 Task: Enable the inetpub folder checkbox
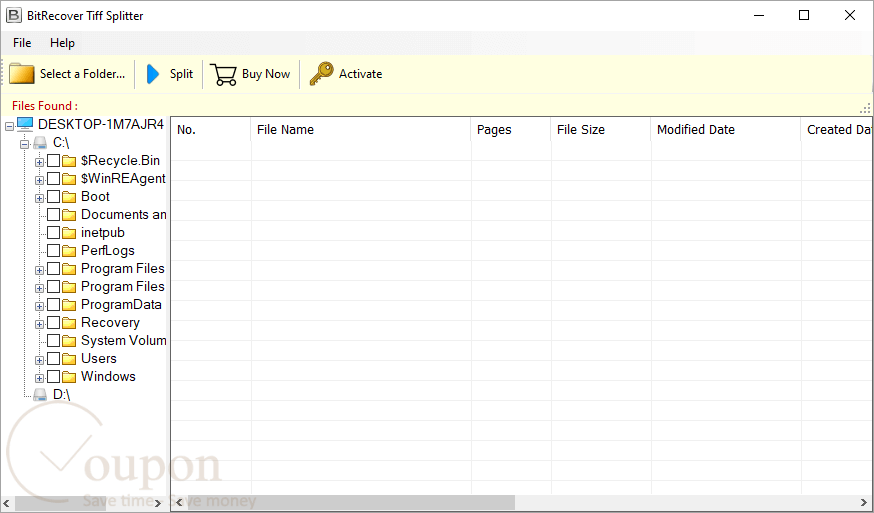coord(54,233)
